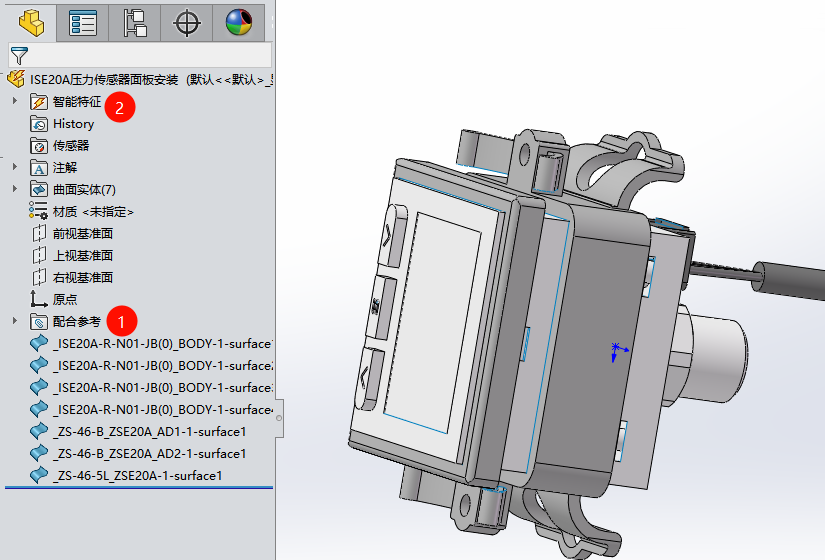The height and width of the screenshot is (560, 825).
Task: Click the filter funnel icon
Action: click(19, 55)
